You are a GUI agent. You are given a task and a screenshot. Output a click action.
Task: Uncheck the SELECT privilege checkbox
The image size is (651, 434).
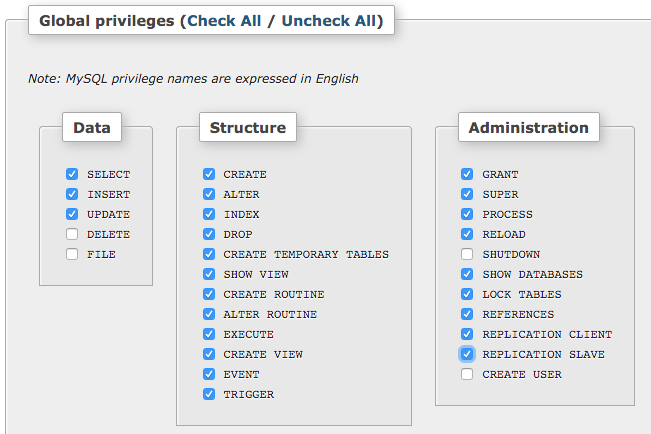[x=72, y=174]
